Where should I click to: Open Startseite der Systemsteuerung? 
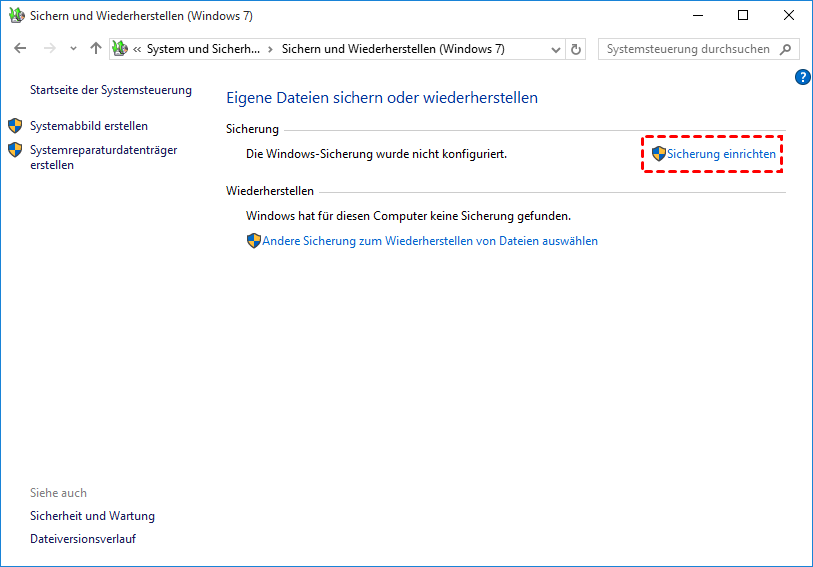click(111, 90)
